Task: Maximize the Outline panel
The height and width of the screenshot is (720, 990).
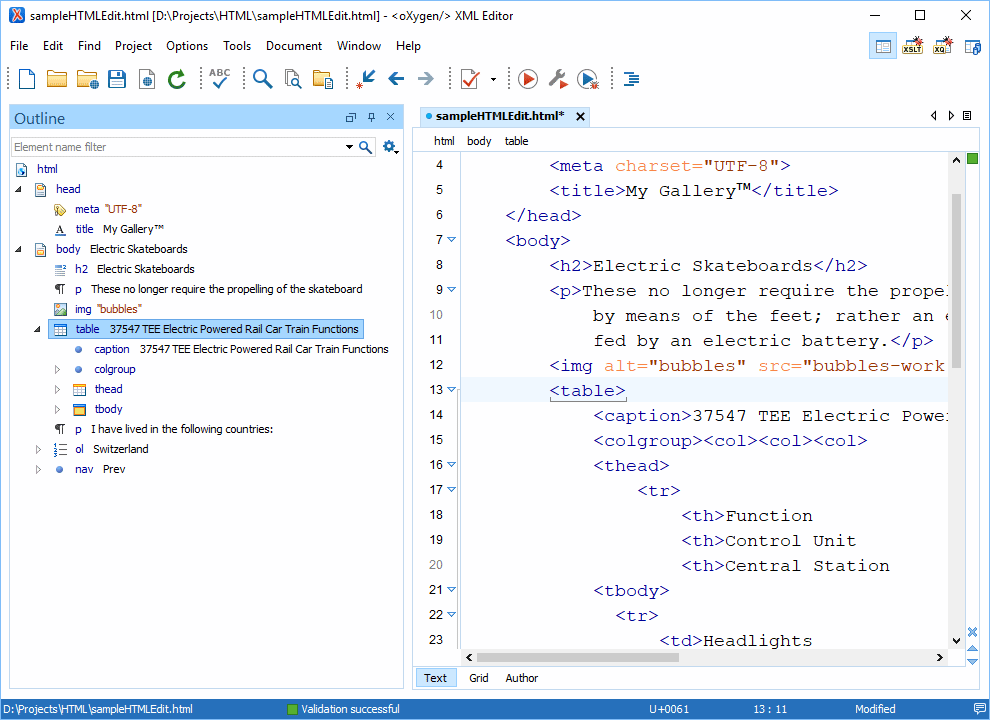Action: coord(351,117)
